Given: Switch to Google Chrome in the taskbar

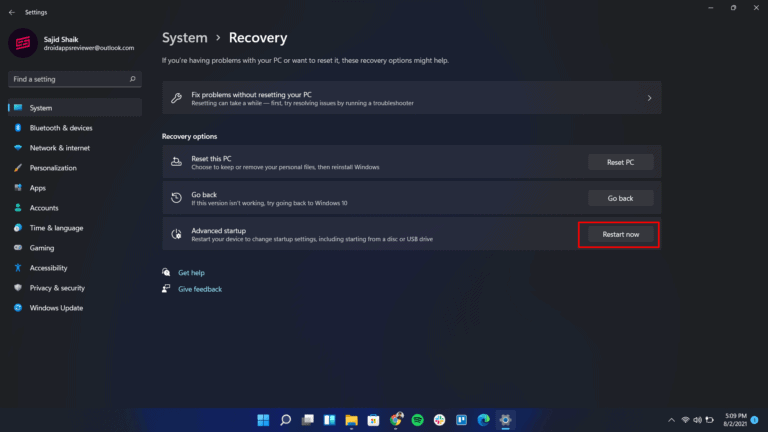Looking at the screenshot, I should (396, 419).
